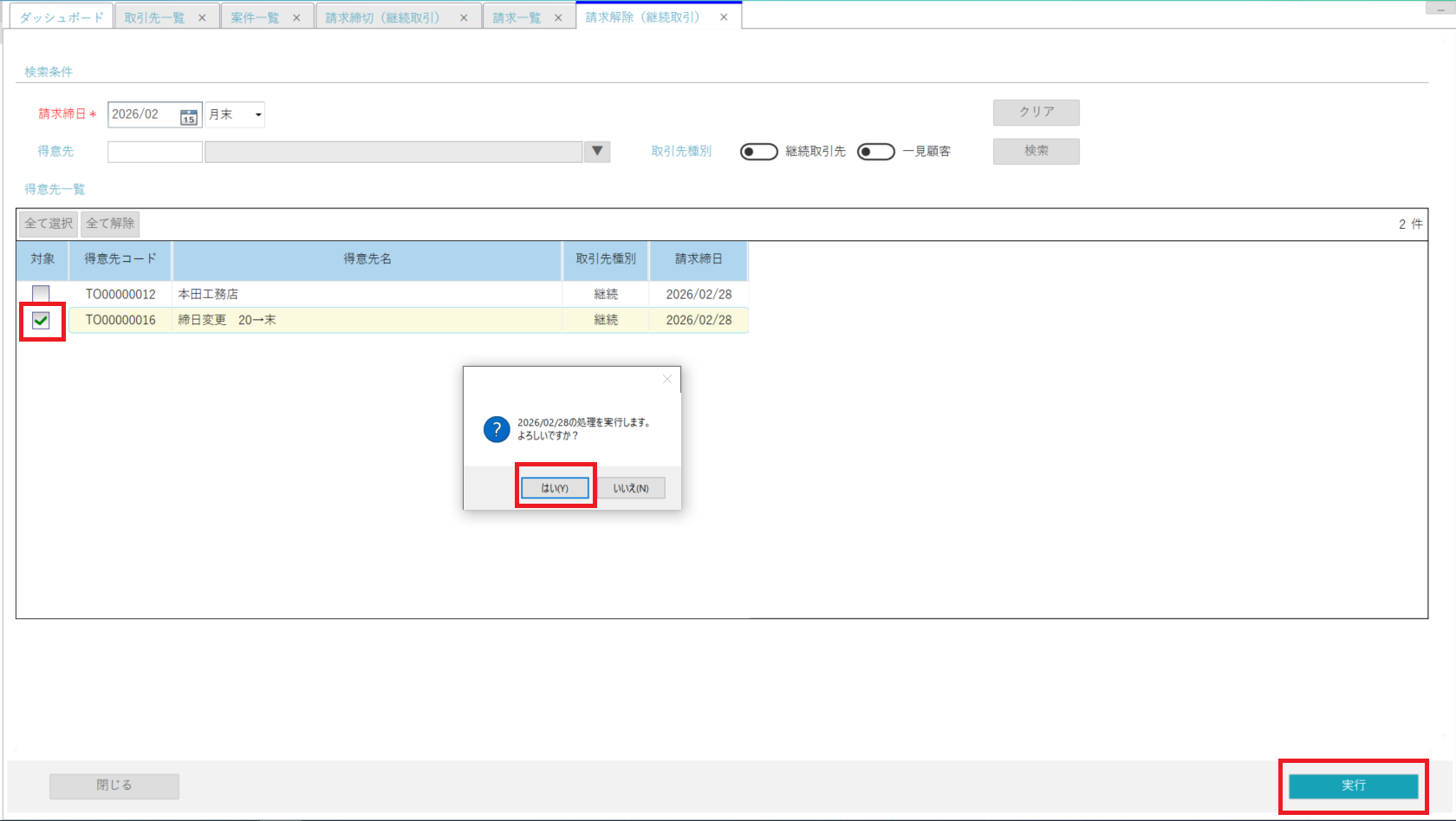Uncheck the box for T000000016 row
The height and width of the screenshot is (821, 1456).
click(x=41, y=321)
